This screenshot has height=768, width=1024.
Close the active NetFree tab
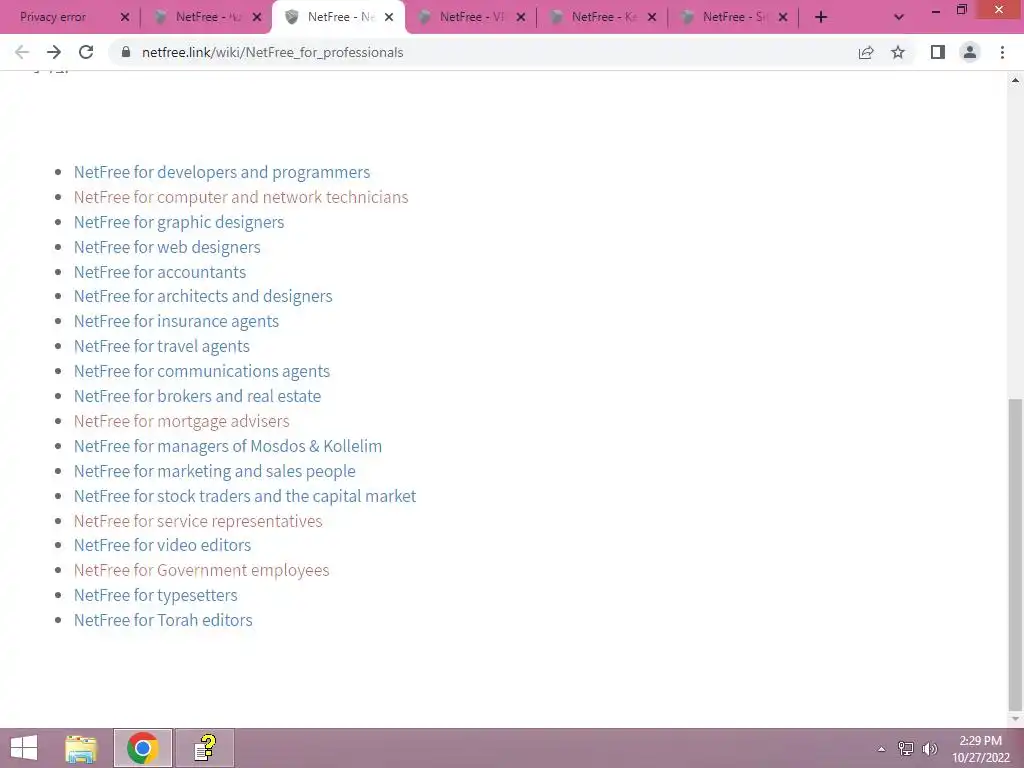click(x=389, y=17)
